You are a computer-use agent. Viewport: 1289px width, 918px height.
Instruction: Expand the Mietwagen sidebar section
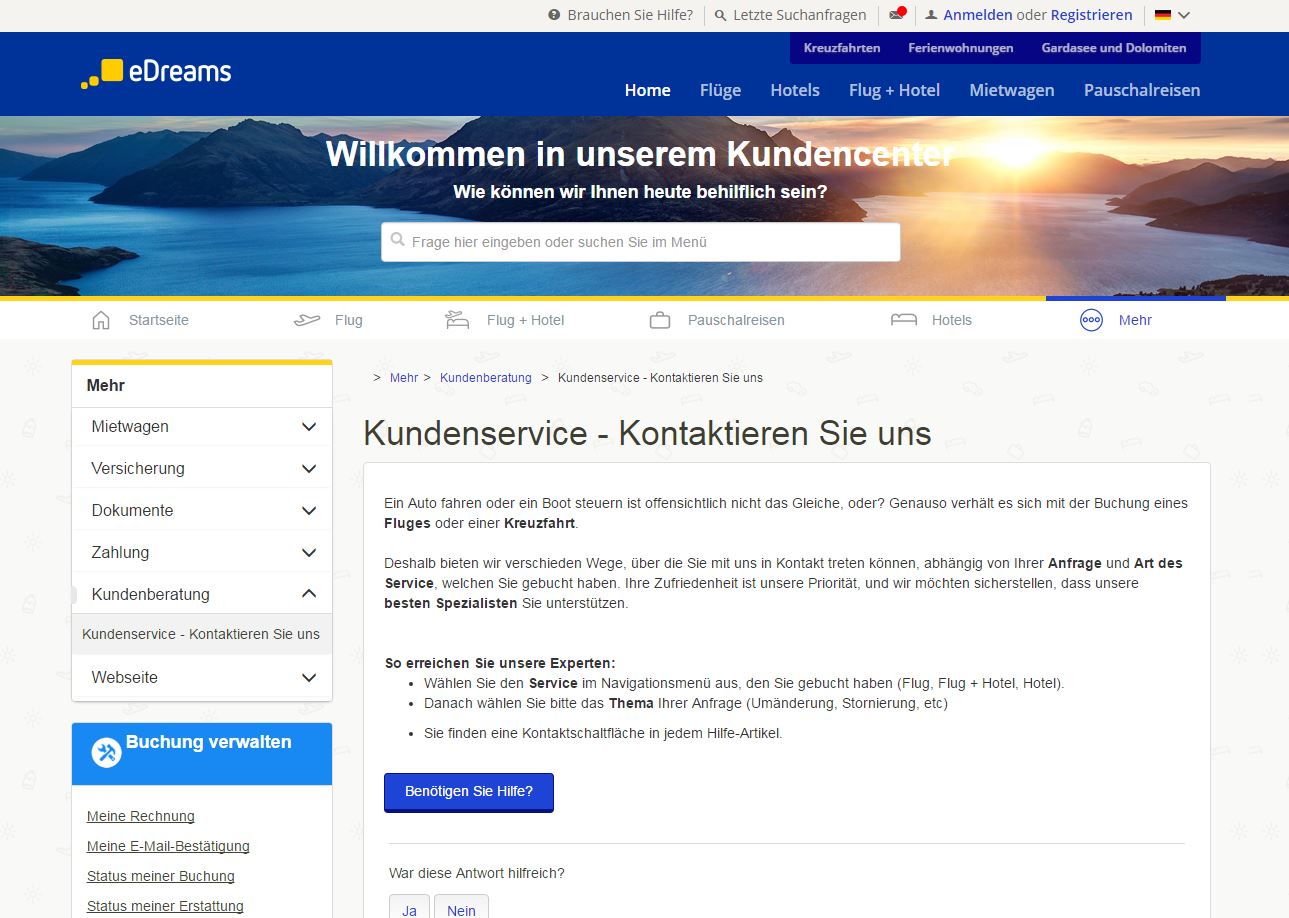[309, 427]
